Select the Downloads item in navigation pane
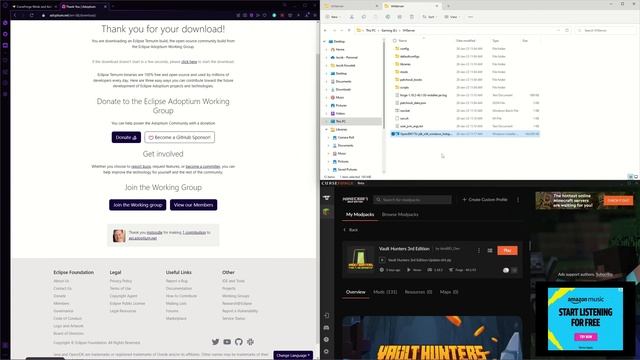The width and height of the screenshot is (640, 360). tap(343, 89)
